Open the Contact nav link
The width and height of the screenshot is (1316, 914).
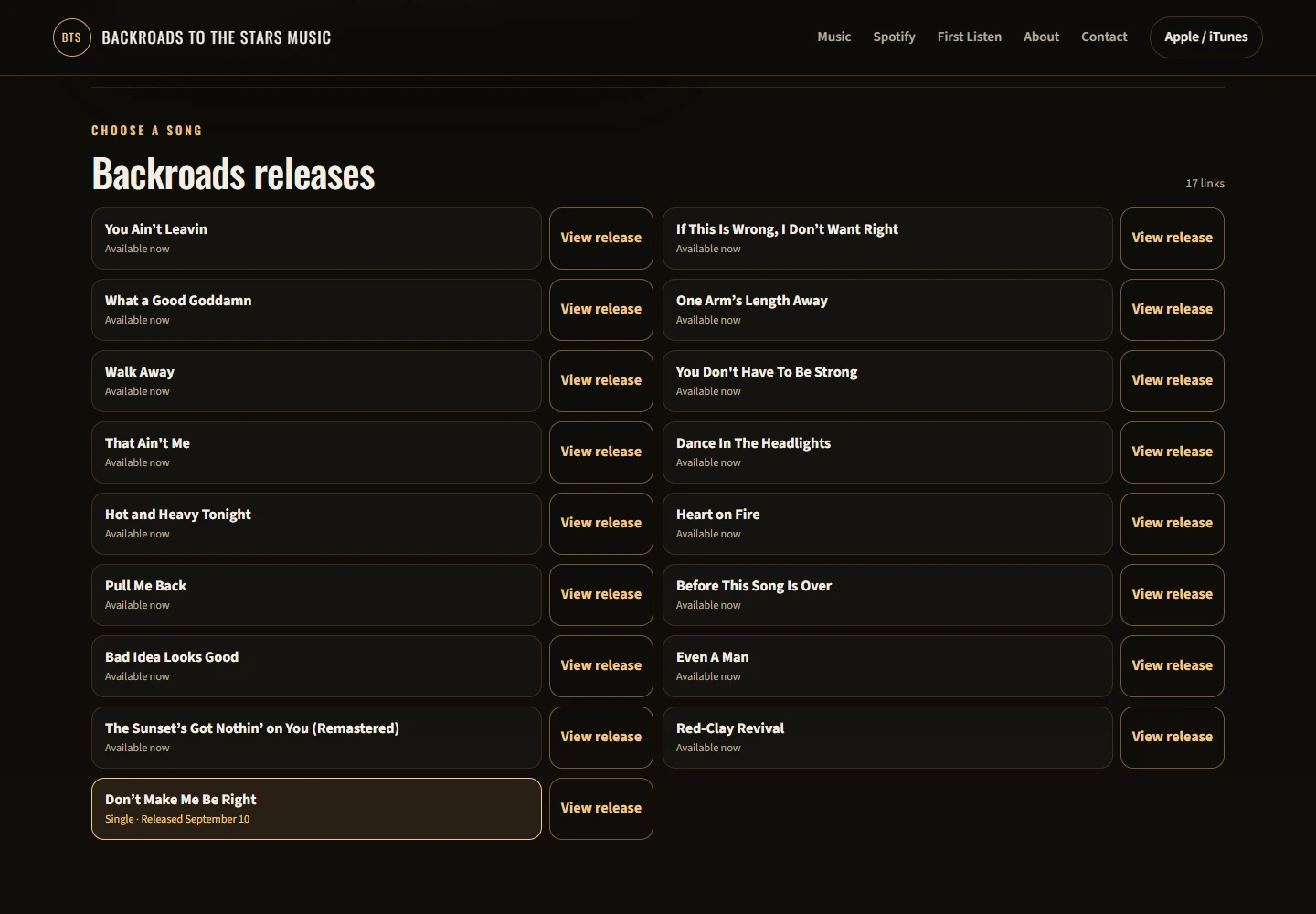pos(1104,37)
